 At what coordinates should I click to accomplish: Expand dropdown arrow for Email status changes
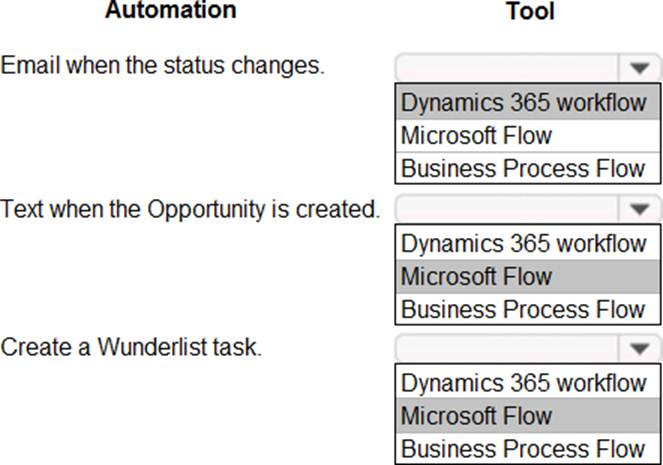(639, 69)
